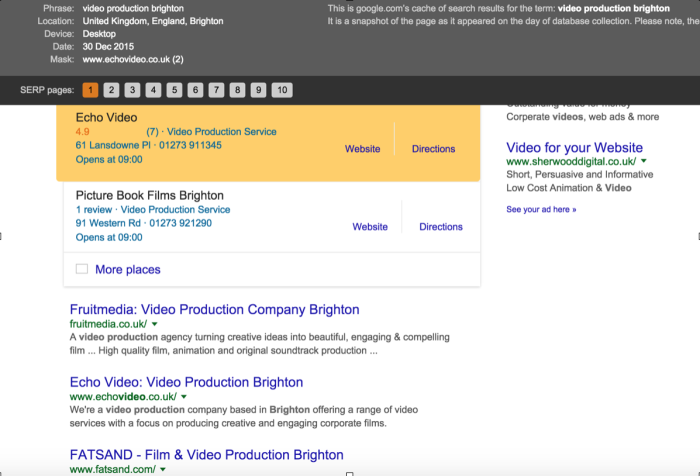Open Picture Book Films Website link
The image size is (700, 476).
[x=370, y=226]
